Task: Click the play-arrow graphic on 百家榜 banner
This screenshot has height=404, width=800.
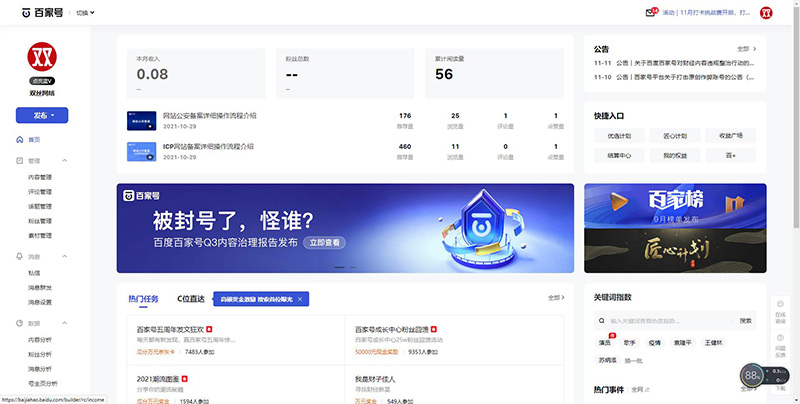Action: click(618, 201)
